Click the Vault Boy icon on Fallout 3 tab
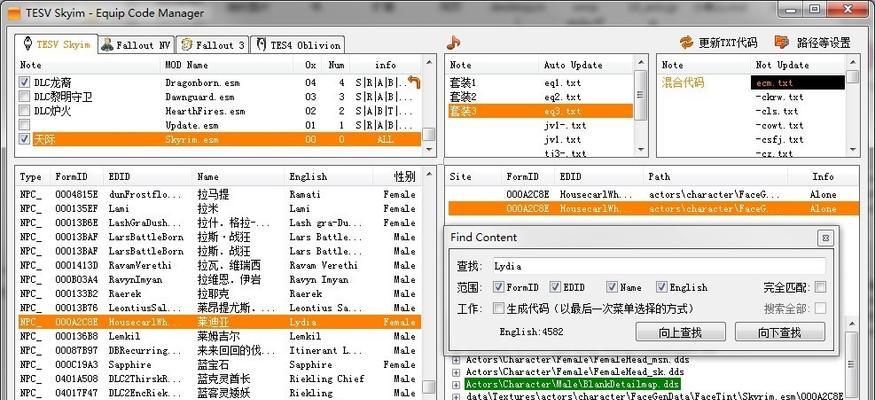Image resolution: width=875 pixels, height=400 pixels. (187, 45)
